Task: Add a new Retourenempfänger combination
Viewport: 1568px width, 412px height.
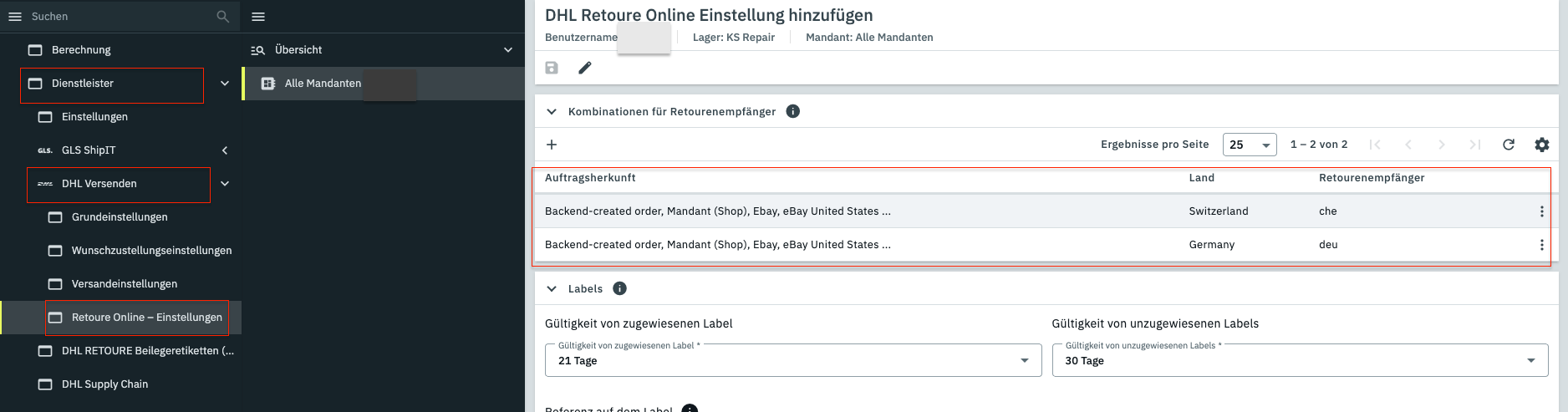Action: pos(552,145)
